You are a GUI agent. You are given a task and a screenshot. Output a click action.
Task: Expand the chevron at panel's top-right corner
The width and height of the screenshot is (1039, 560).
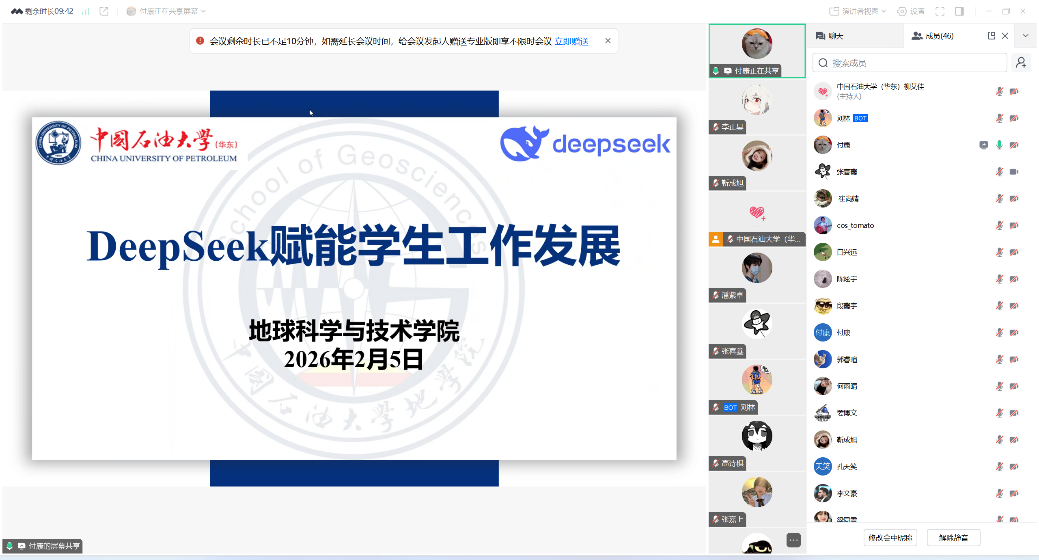coord(1025,35)
